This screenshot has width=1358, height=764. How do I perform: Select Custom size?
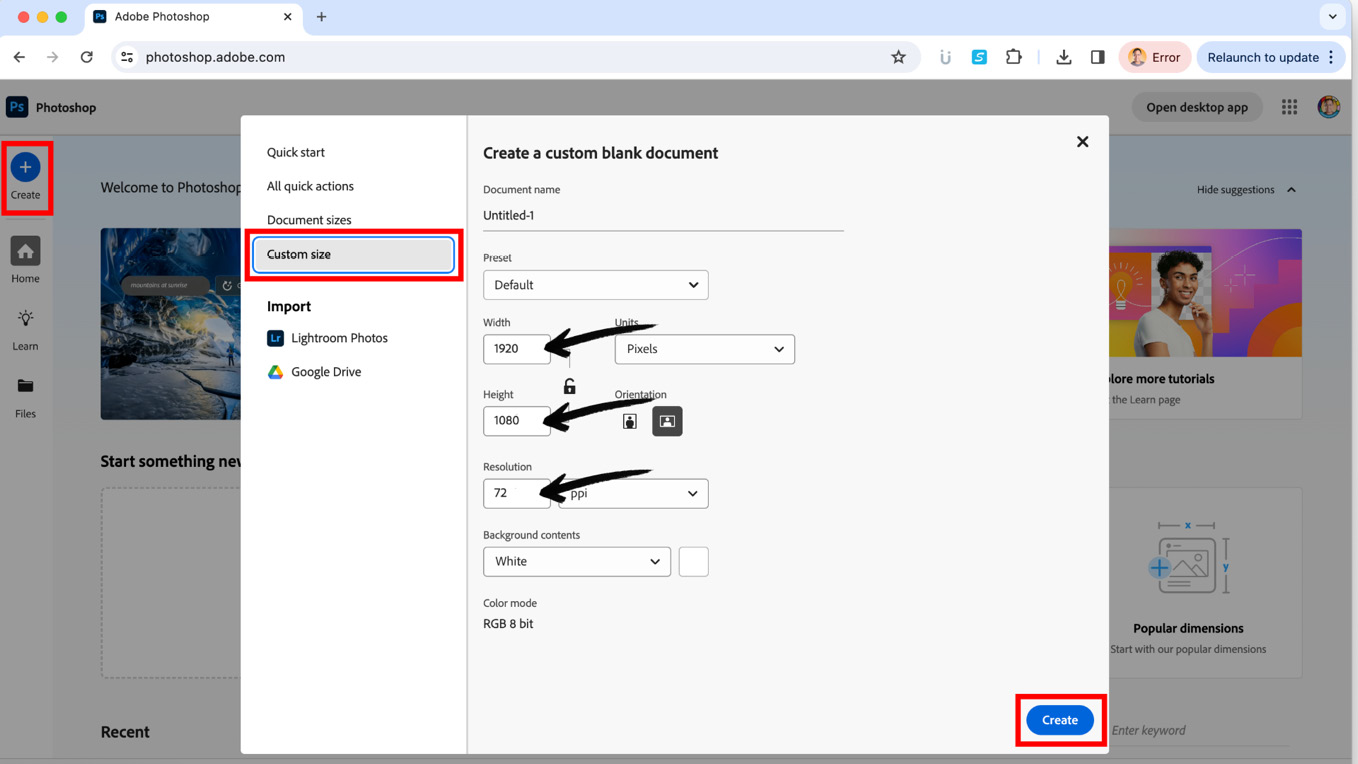click(x=354, y=255)
